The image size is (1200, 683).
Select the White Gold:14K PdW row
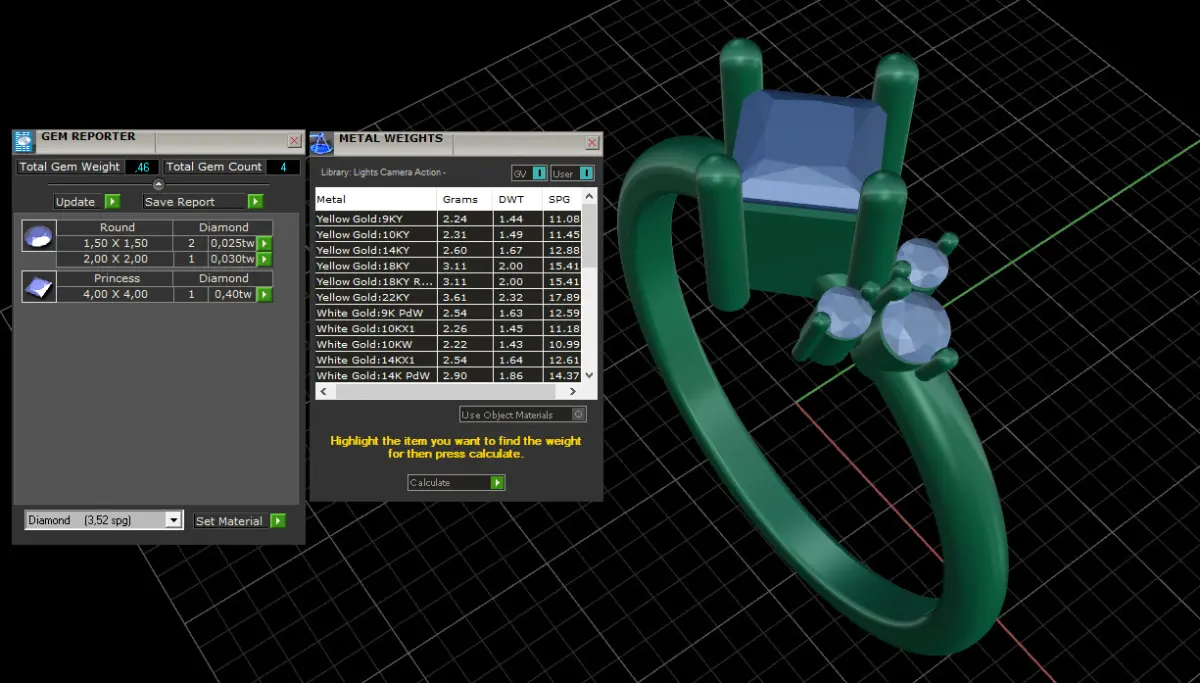[x=448, y=375]
